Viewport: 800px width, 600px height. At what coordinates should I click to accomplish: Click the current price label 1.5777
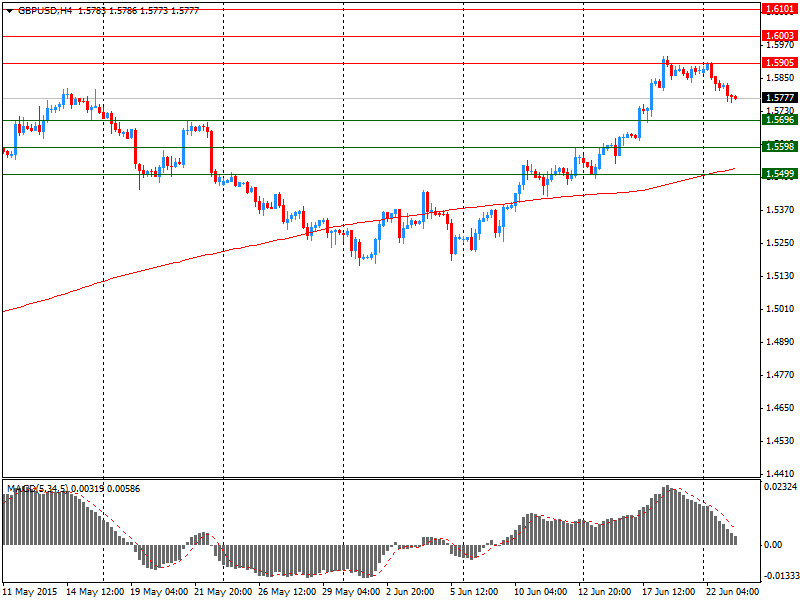(x=780, y=97)
